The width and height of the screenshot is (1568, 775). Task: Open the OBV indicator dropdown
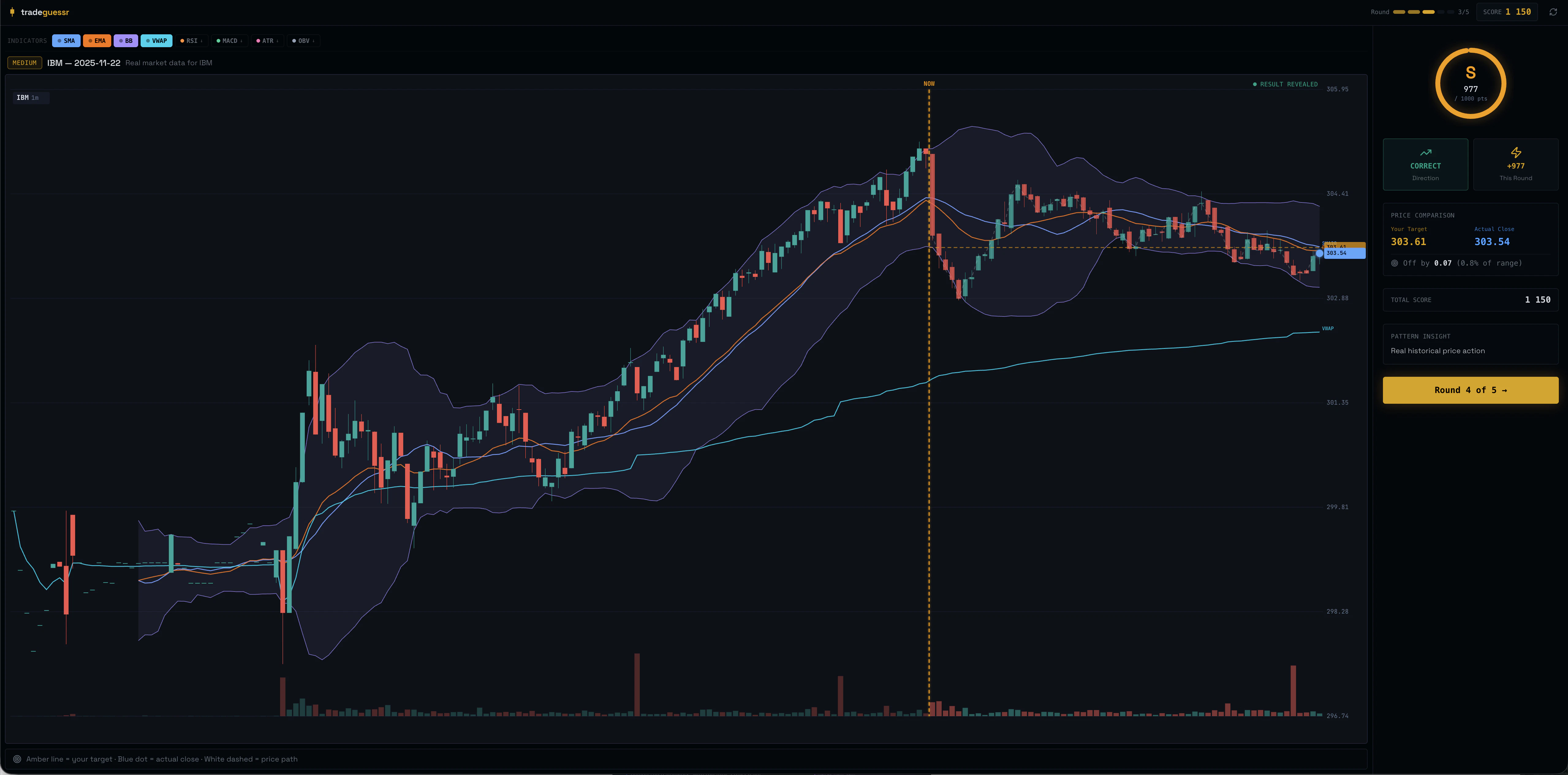coord(302,41)
